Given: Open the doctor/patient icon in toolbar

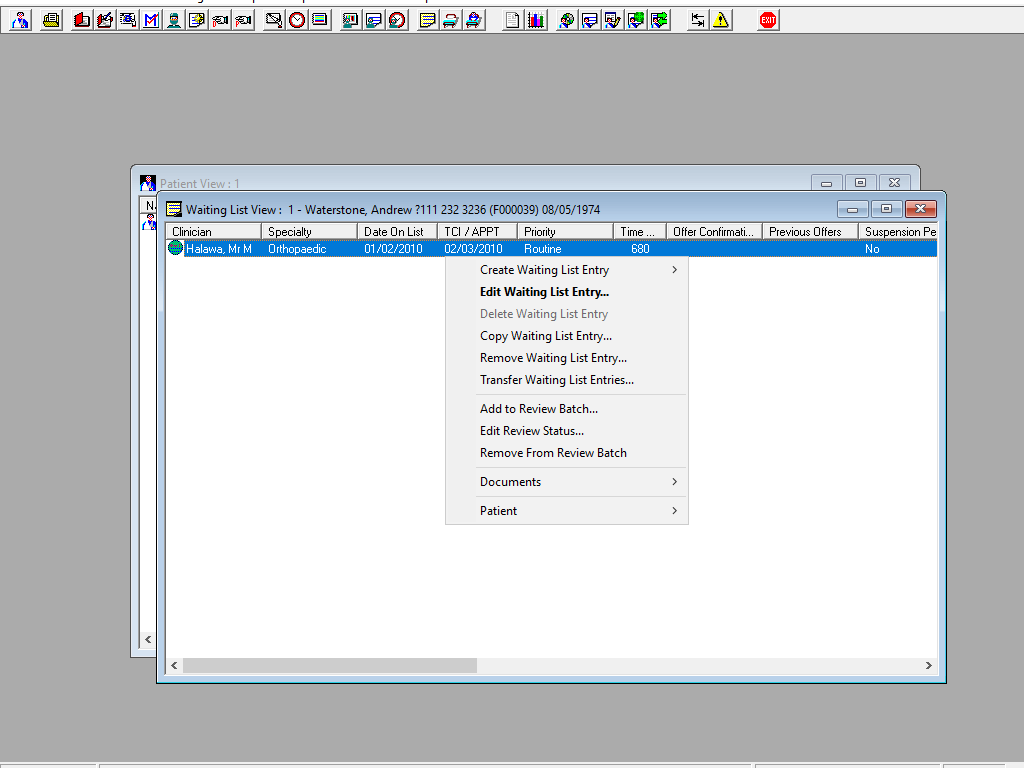Looking at the screenshot, I should [x=20, y=20].
